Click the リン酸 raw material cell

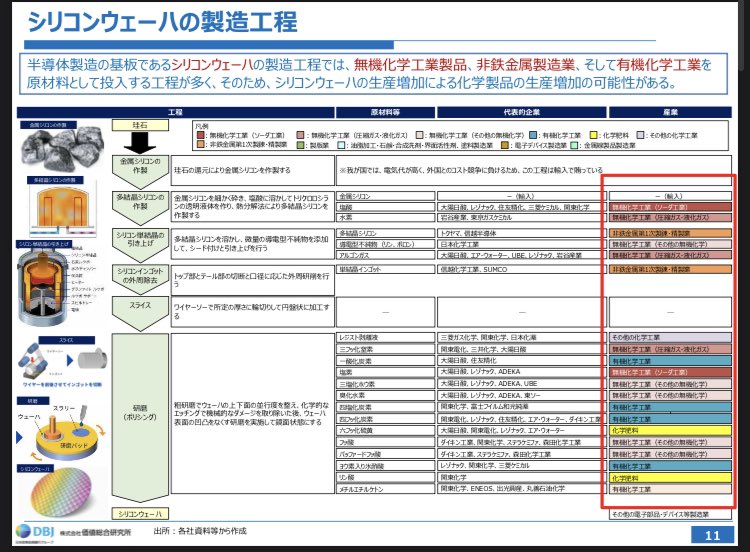pyautogui.click(x=386, y=478)
